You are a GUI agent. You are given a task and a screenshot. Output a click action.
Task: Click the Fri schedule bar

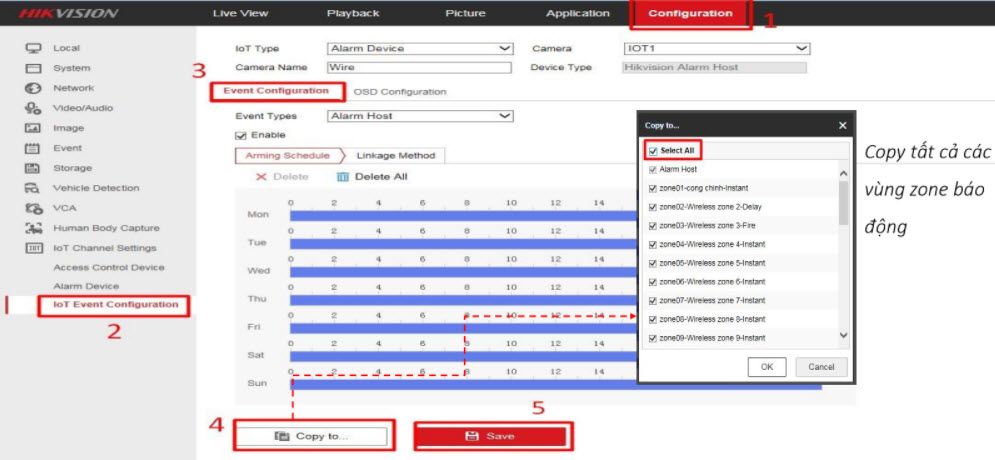[x=463, y=328]
